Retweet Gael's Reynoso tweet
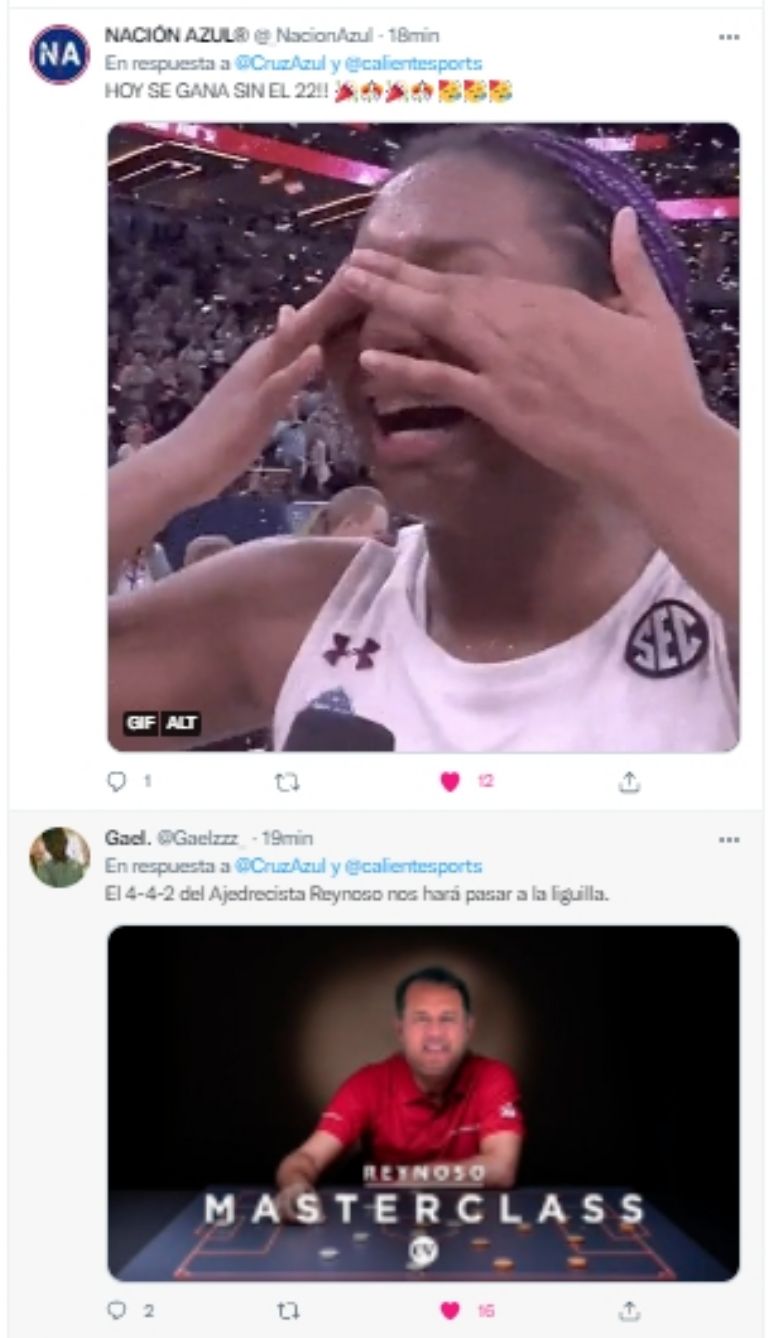This screenshot has width=768, height=1338. pos(285,1309)
